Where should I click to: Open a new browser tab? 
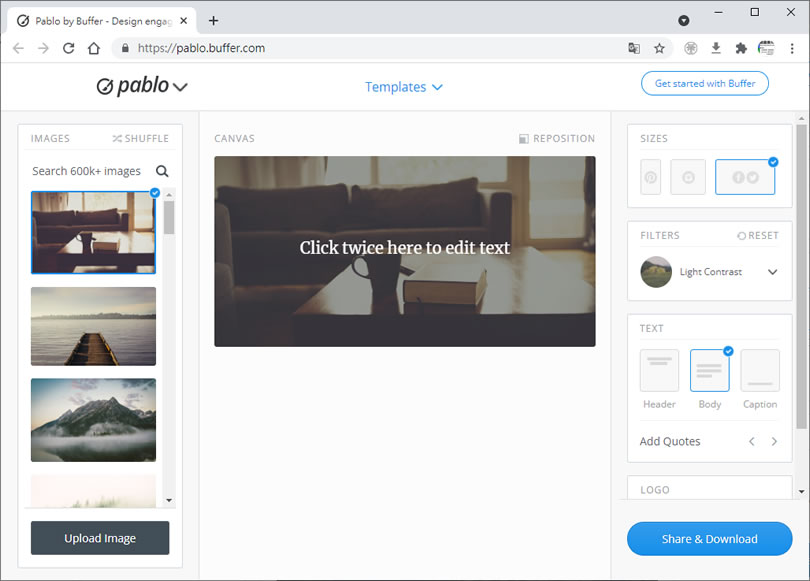pyautogui.click(x=213, y=20)
